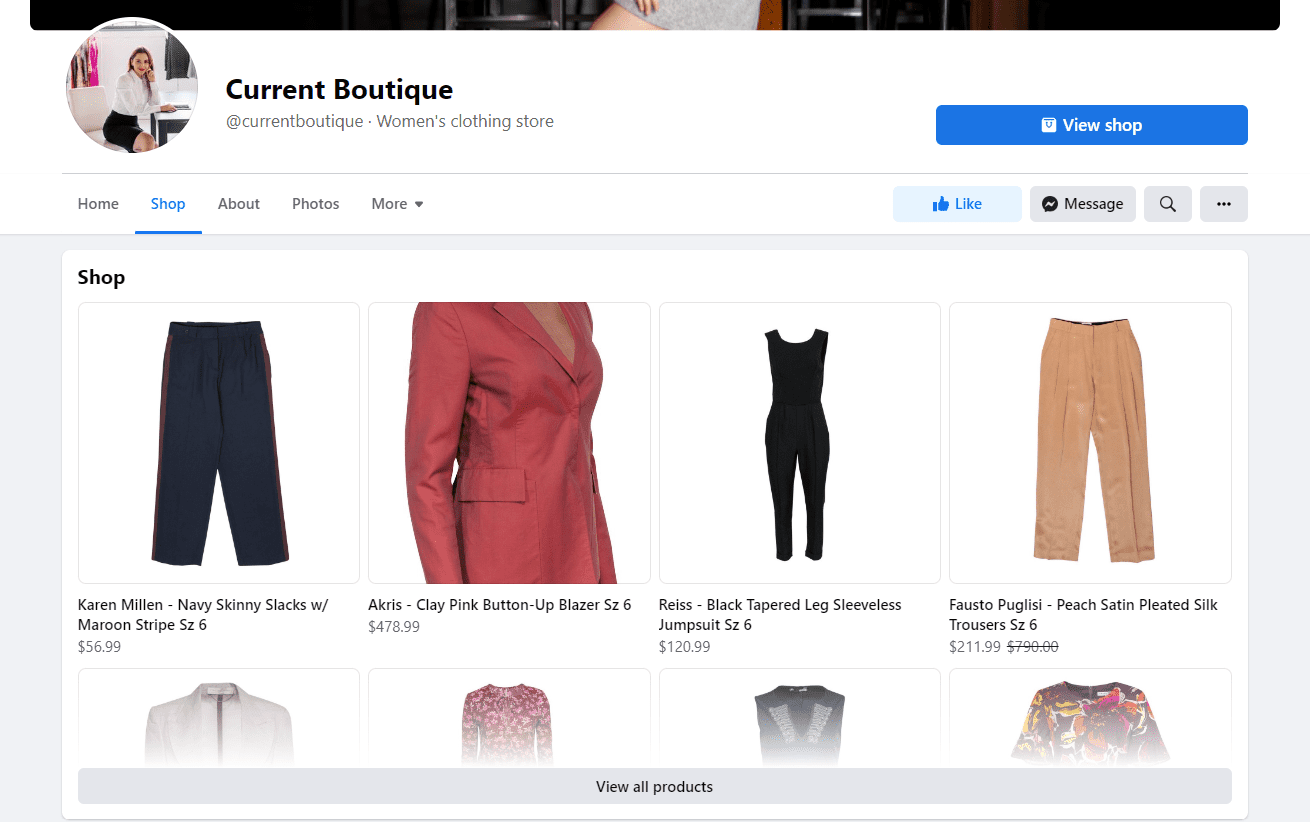1310x822 pixels.
Task: Expand the More menu chevron arrow
Action: coord(421,205)
